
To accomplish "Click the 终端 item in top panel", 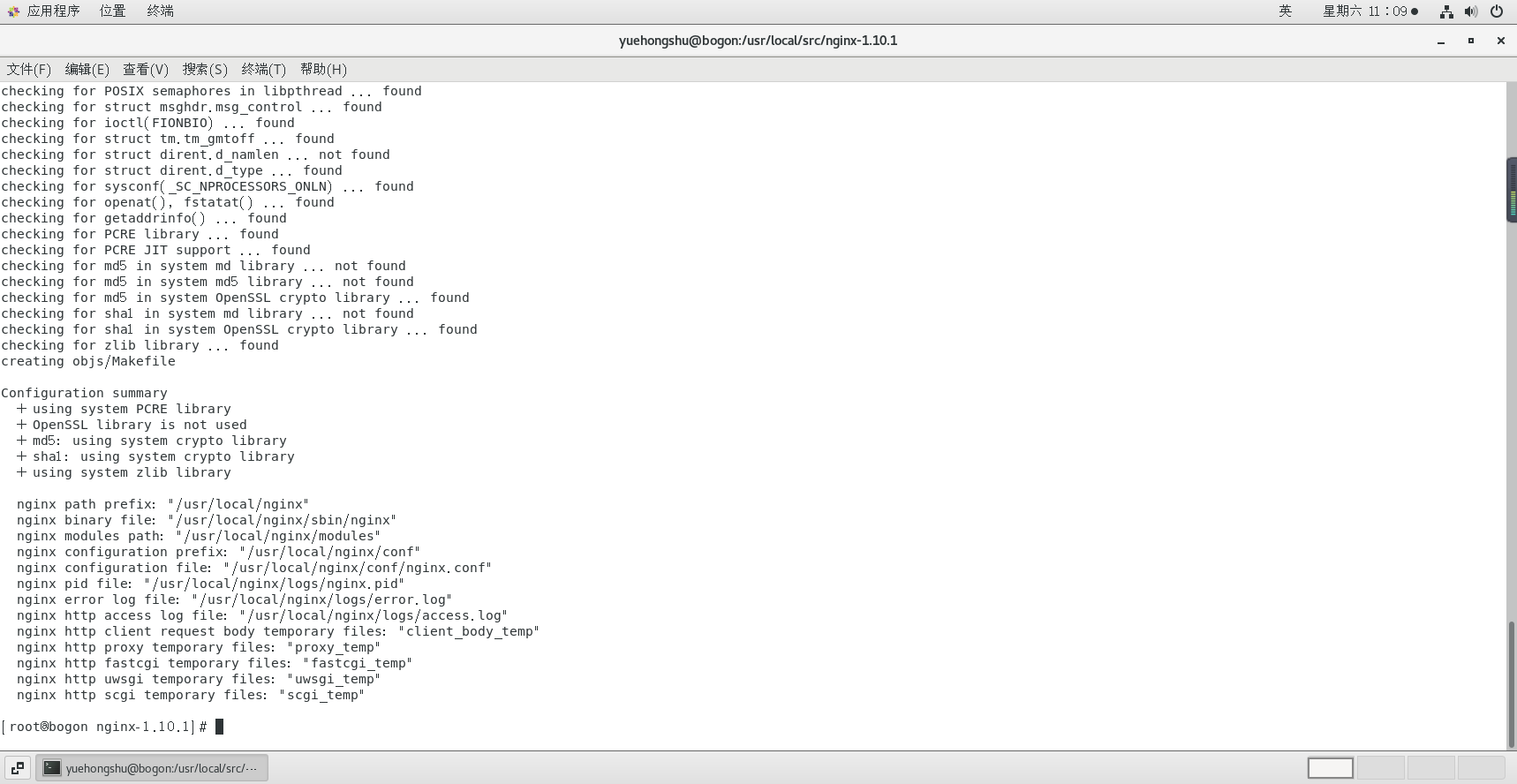I will [160, 11].
